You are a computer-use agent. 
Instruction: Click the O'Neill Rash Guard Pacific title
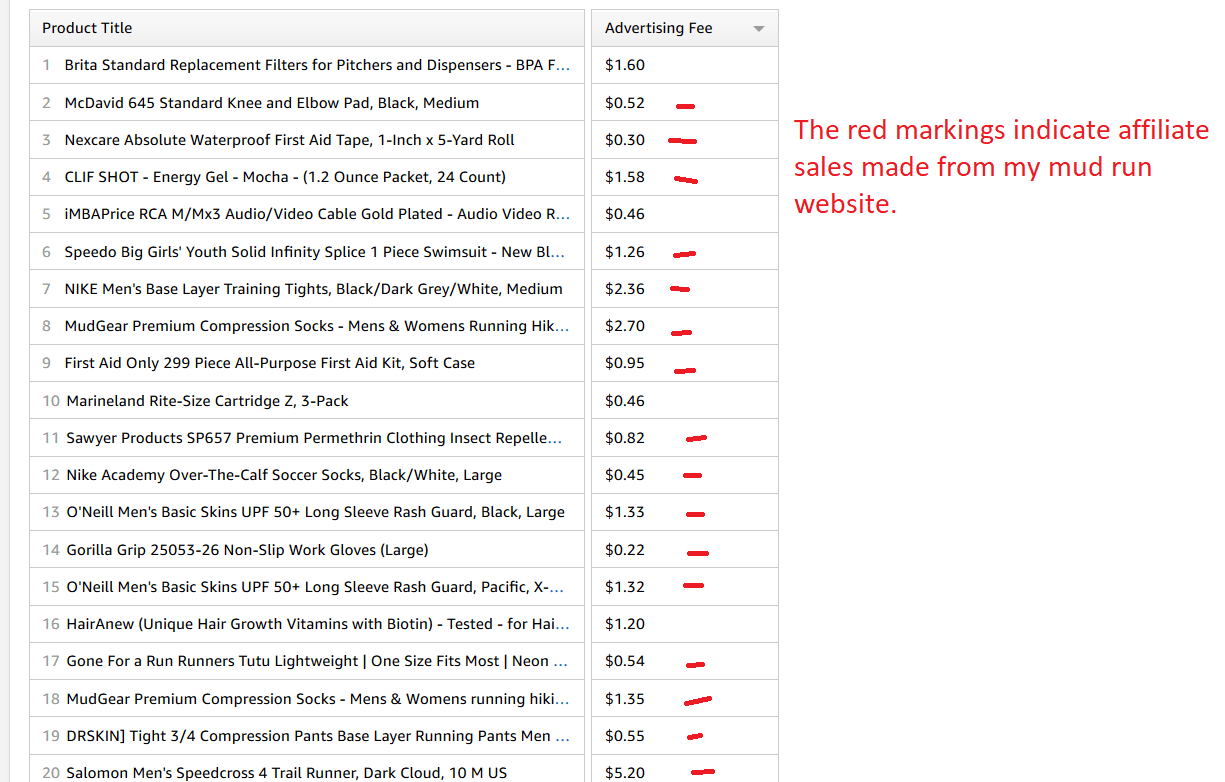pyautogui.click(x=315, y=587)
